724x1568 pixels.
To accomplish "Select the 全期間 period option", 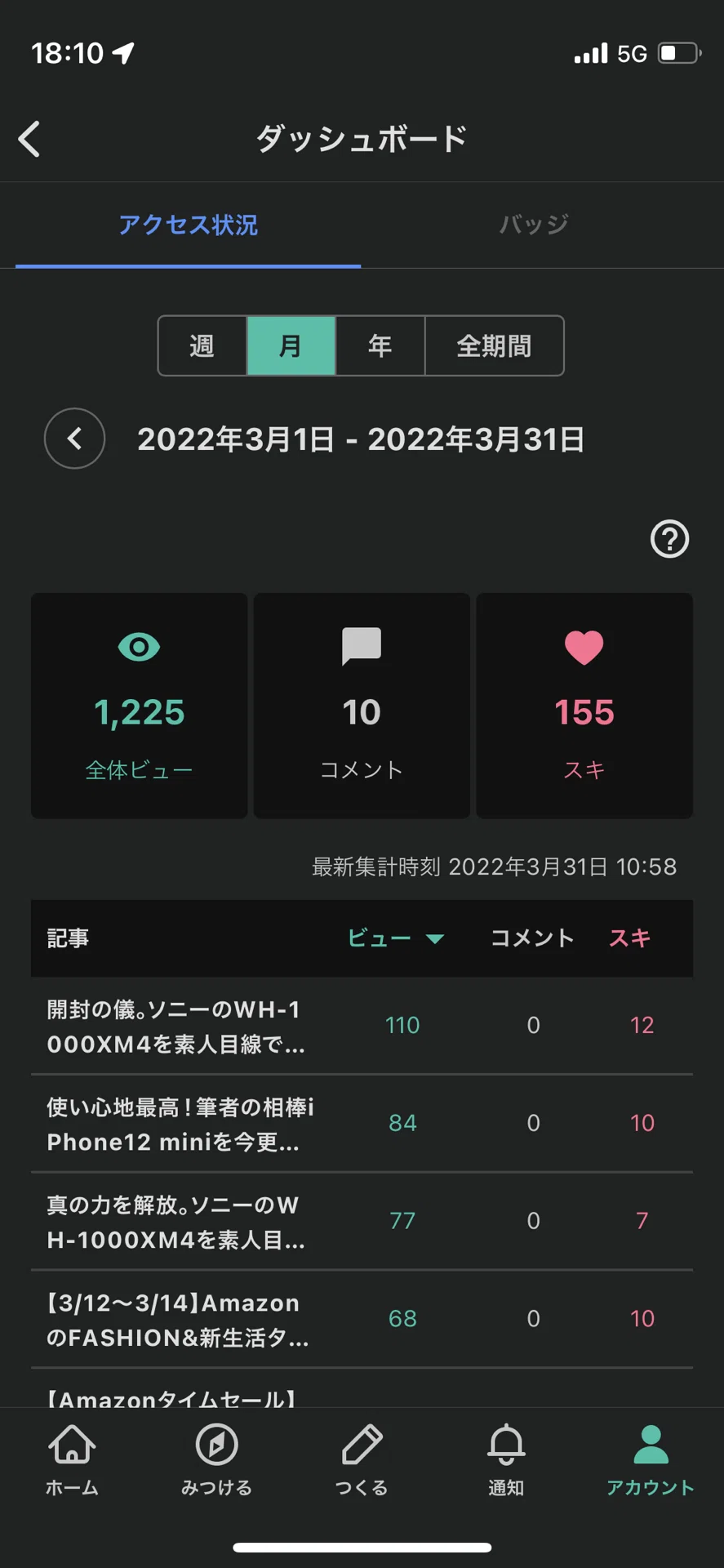I will click(494, 345).
